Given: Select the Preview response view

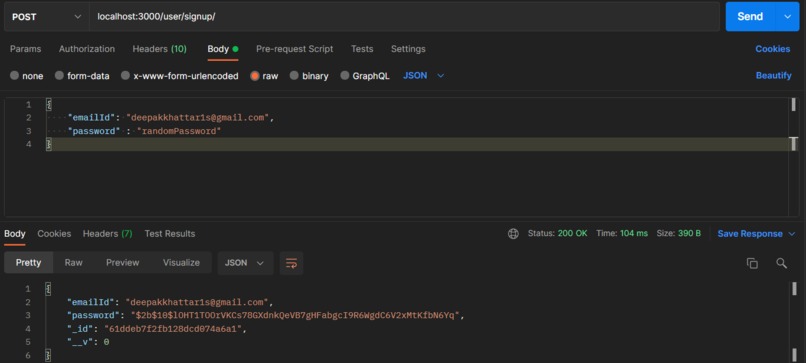Looking at the screenshot, I should [x=122, y=263].
